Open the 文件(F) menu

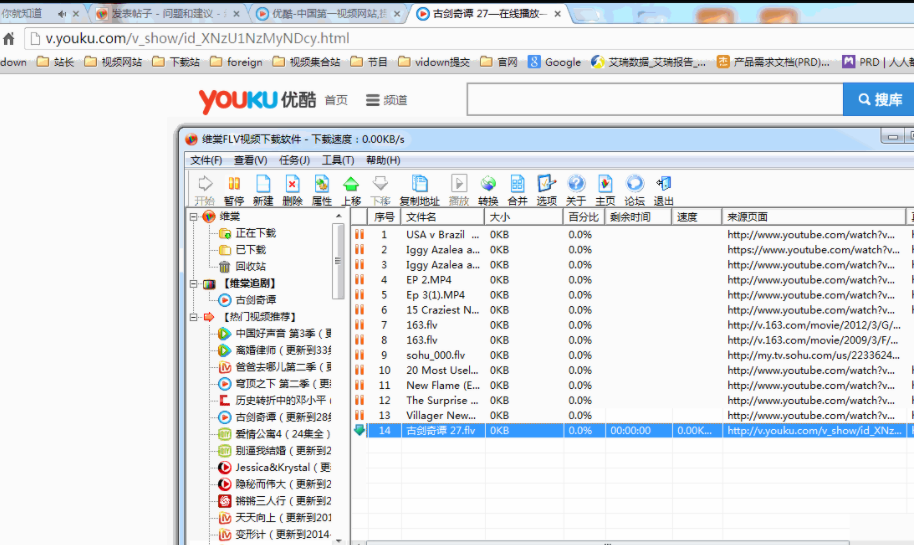pos(206,160)
